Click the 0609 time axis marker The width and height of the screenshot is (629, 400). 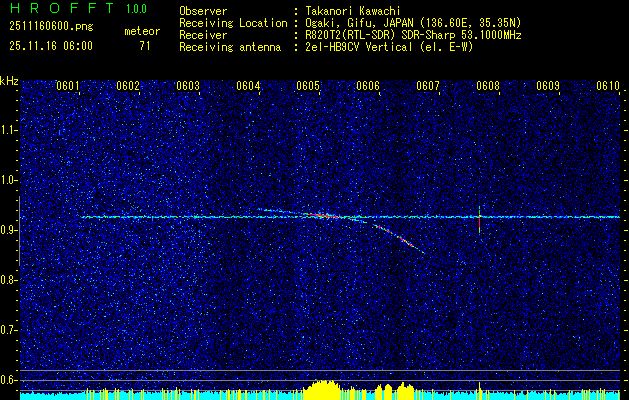548,86
